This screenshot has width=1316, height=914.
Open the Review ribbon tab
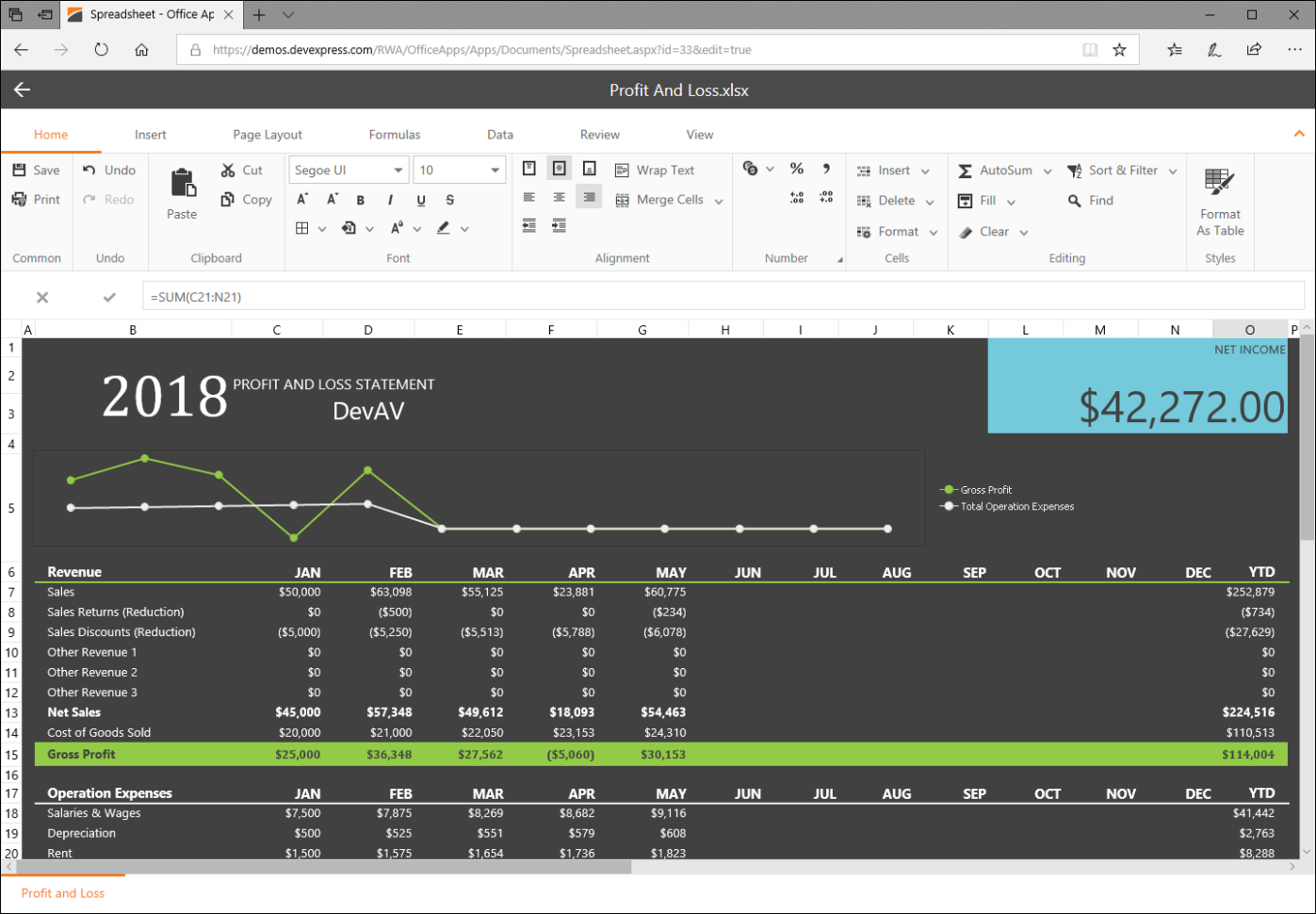(599, 134)
